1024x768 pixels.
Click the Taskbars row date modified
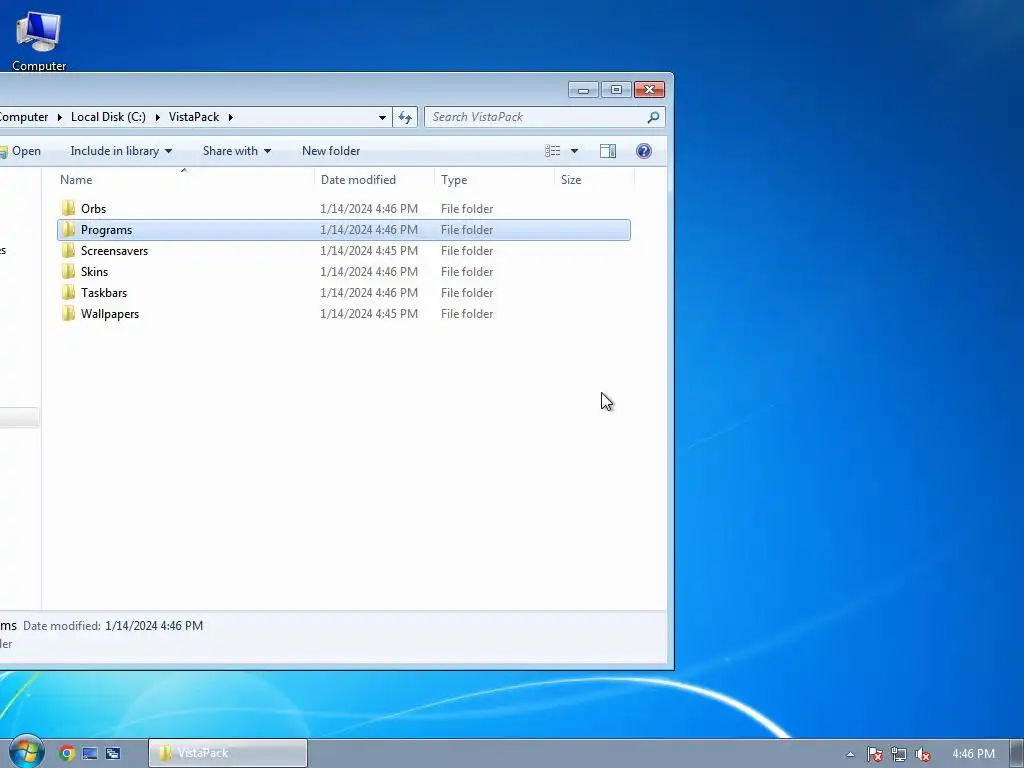(x=369, y=293)
